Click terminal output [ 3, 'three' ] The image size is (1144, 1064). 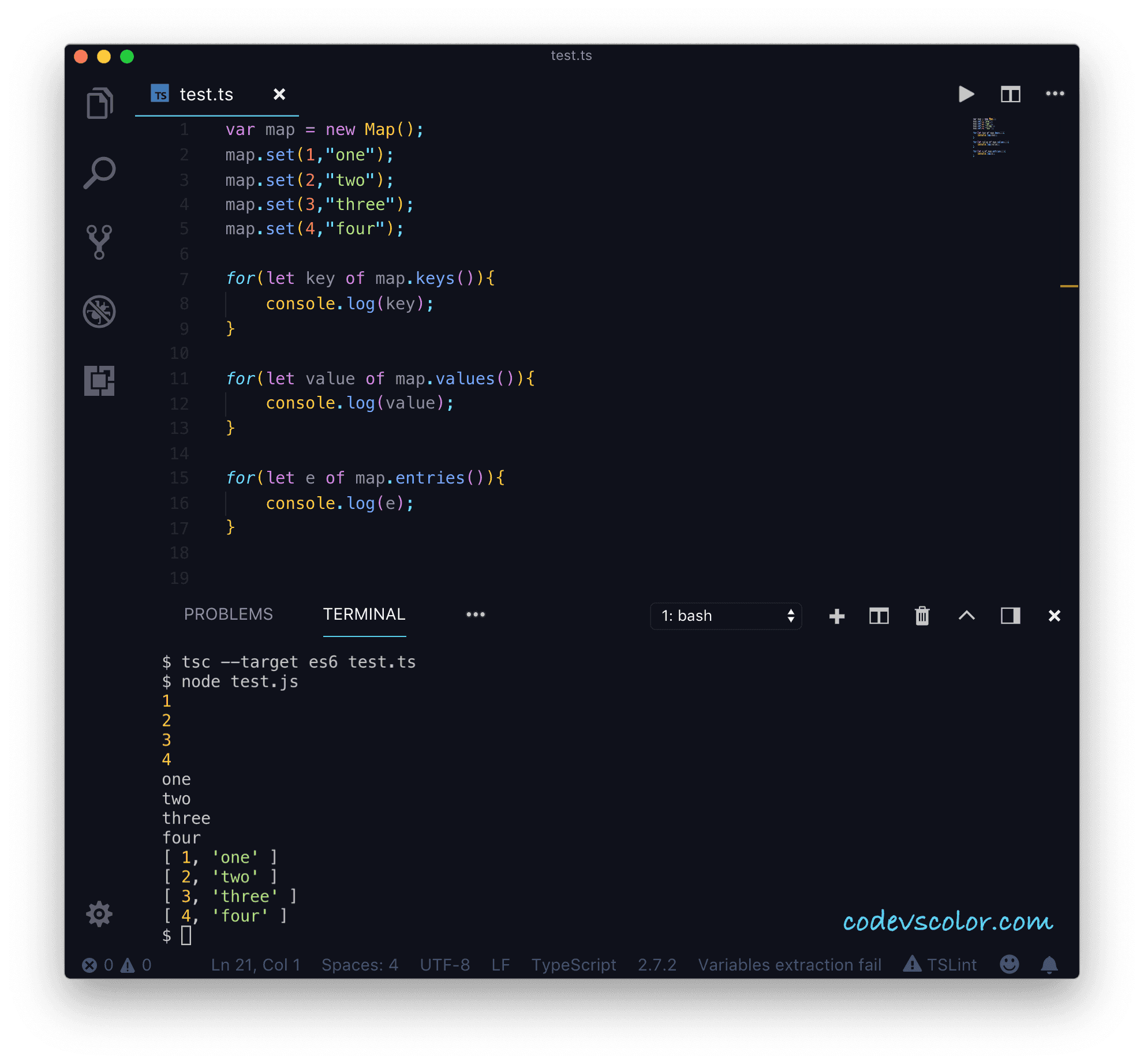[230, 896]
